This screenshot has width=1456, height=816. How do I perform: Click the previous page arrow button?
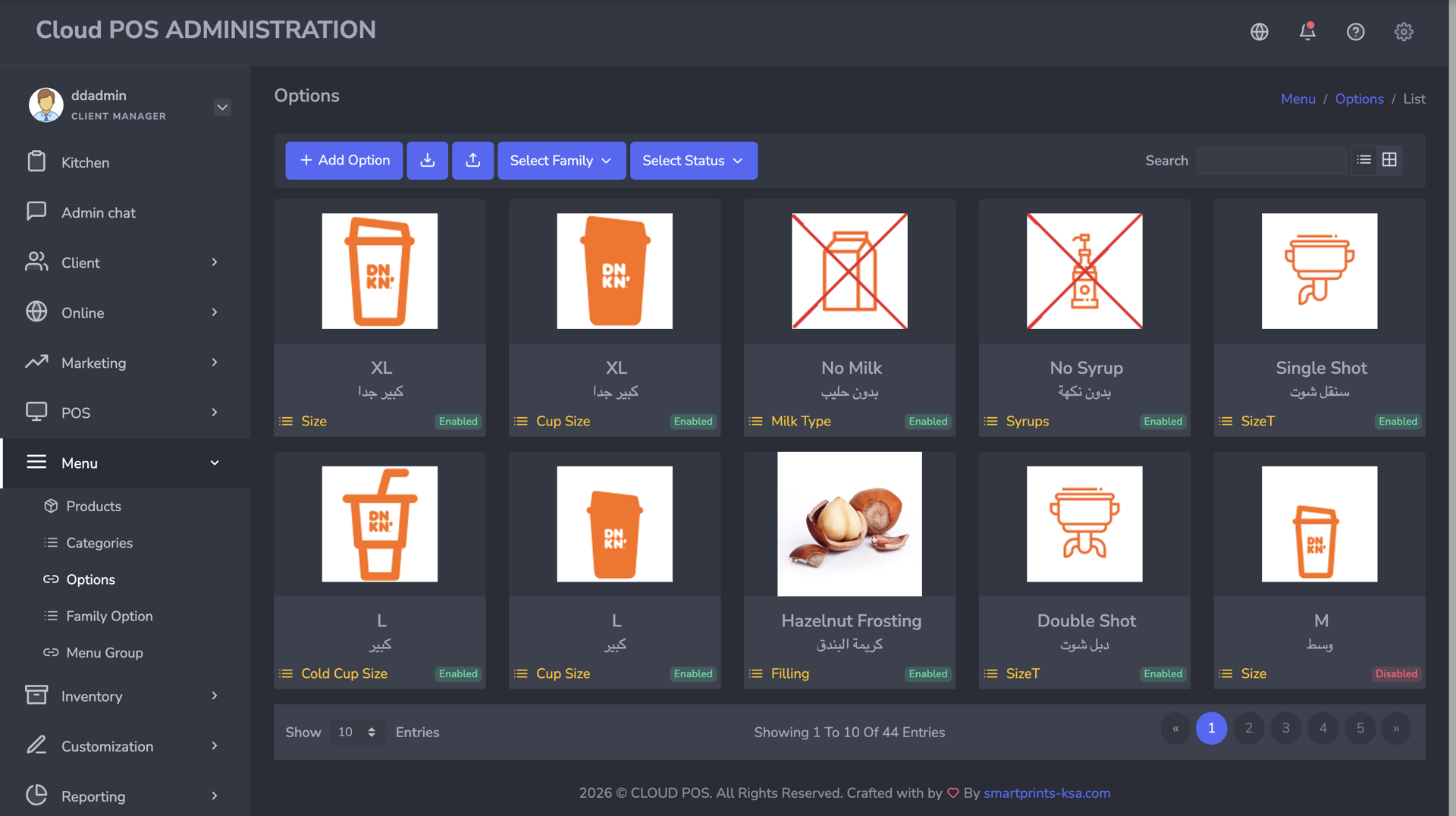click(1175, 728)
